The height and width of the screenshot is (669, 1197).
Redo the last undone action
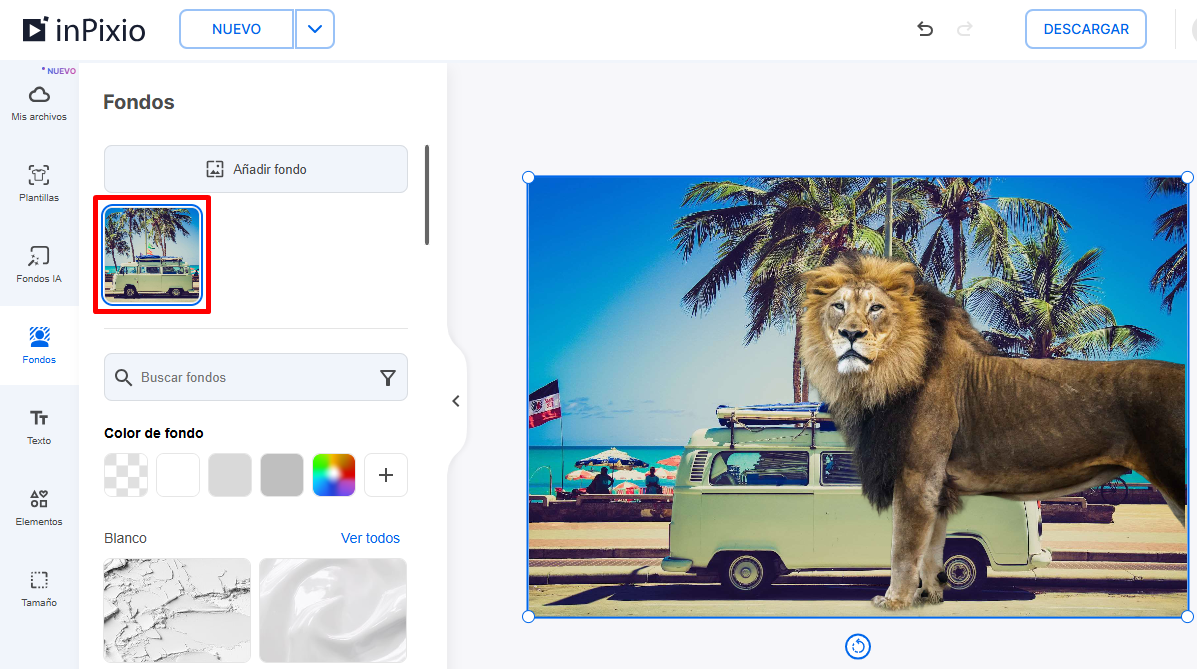point(965,29)
